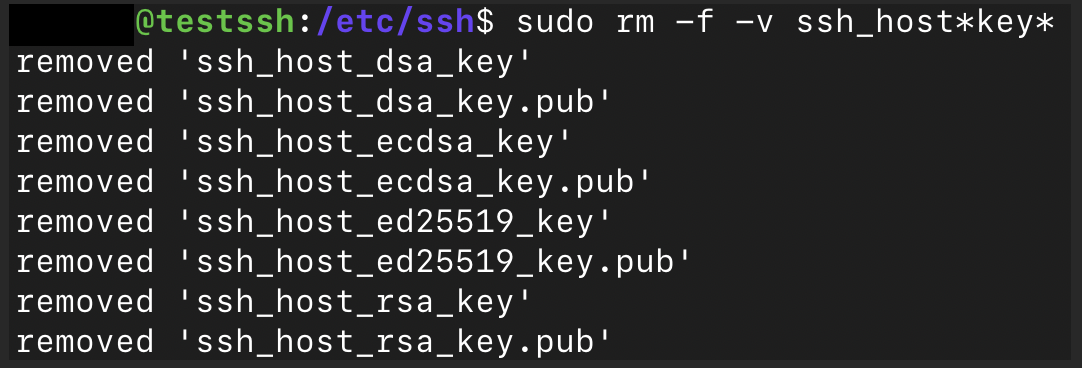The width and height of the screenshot is (1082, 368).
Task: Click the word 'removed' on the last output line
Action: [x=86, y=344]
